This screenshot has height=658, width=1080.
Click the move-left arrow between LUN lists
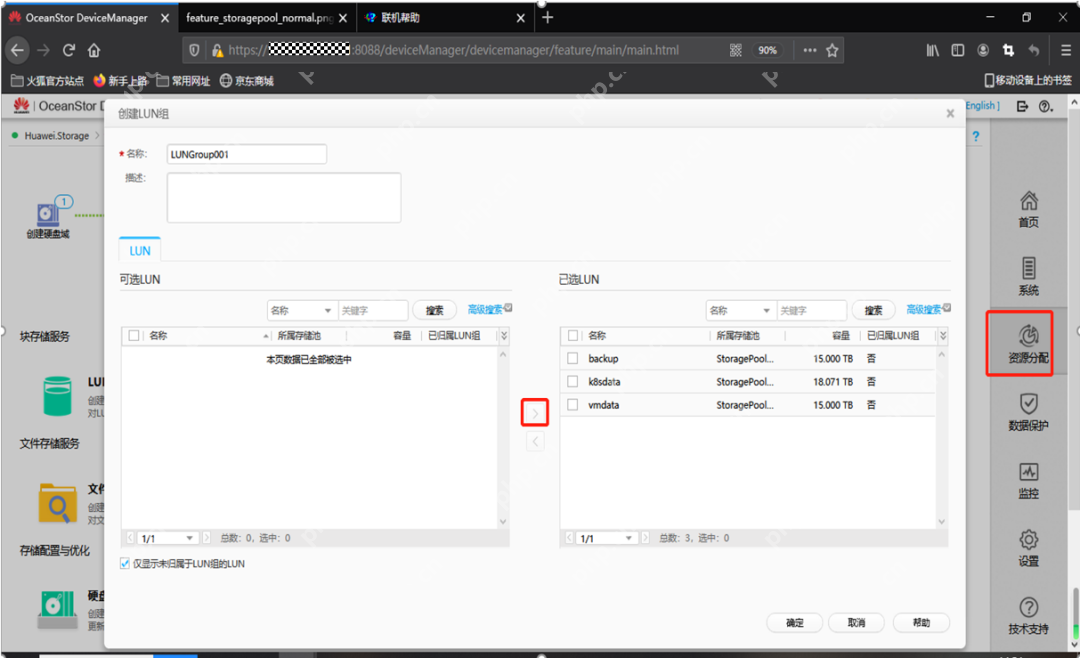pyautogui.click(x=535, y=441)
